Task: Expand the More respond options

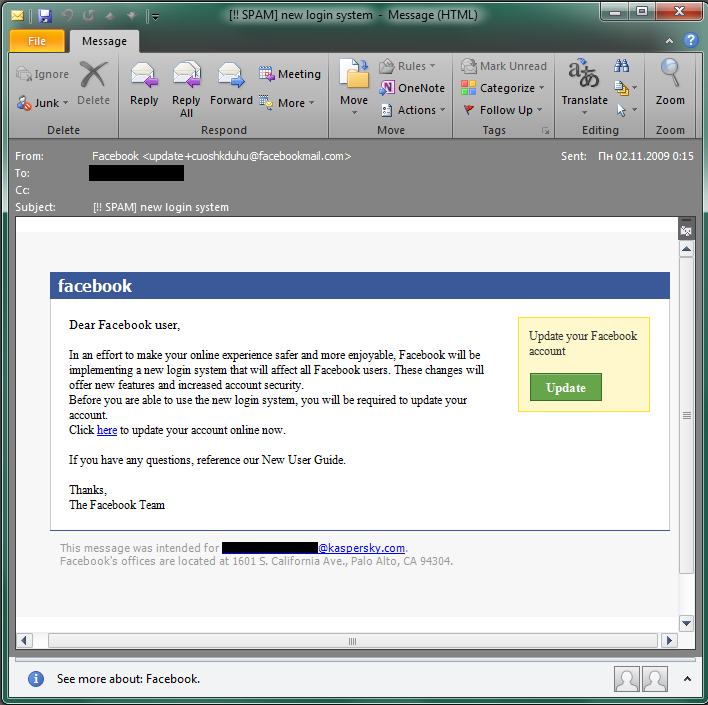Action: (x=286, y=103)
